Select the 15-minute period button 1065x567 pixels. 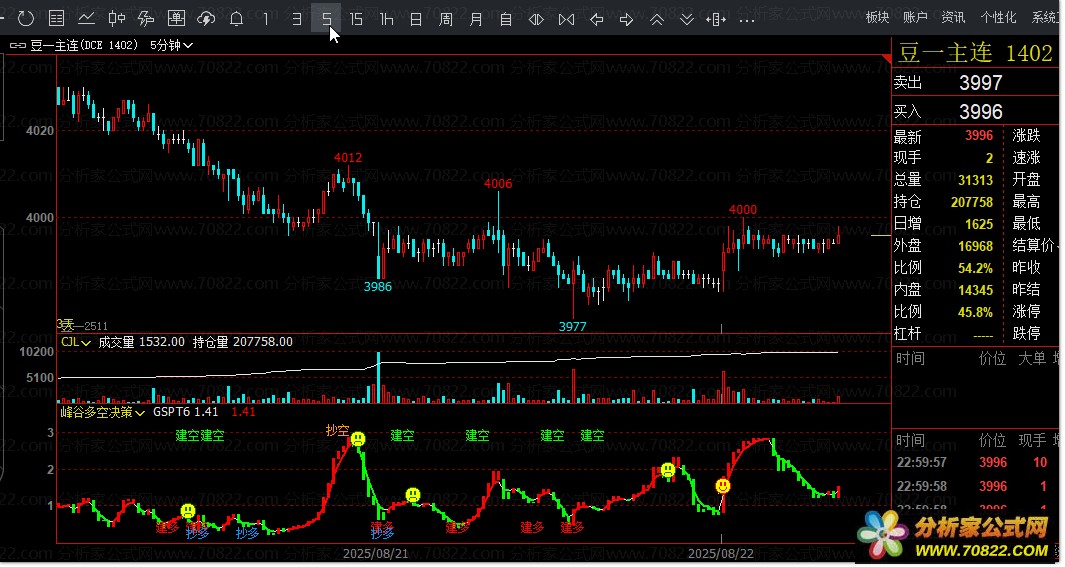(x=356, y=19)
